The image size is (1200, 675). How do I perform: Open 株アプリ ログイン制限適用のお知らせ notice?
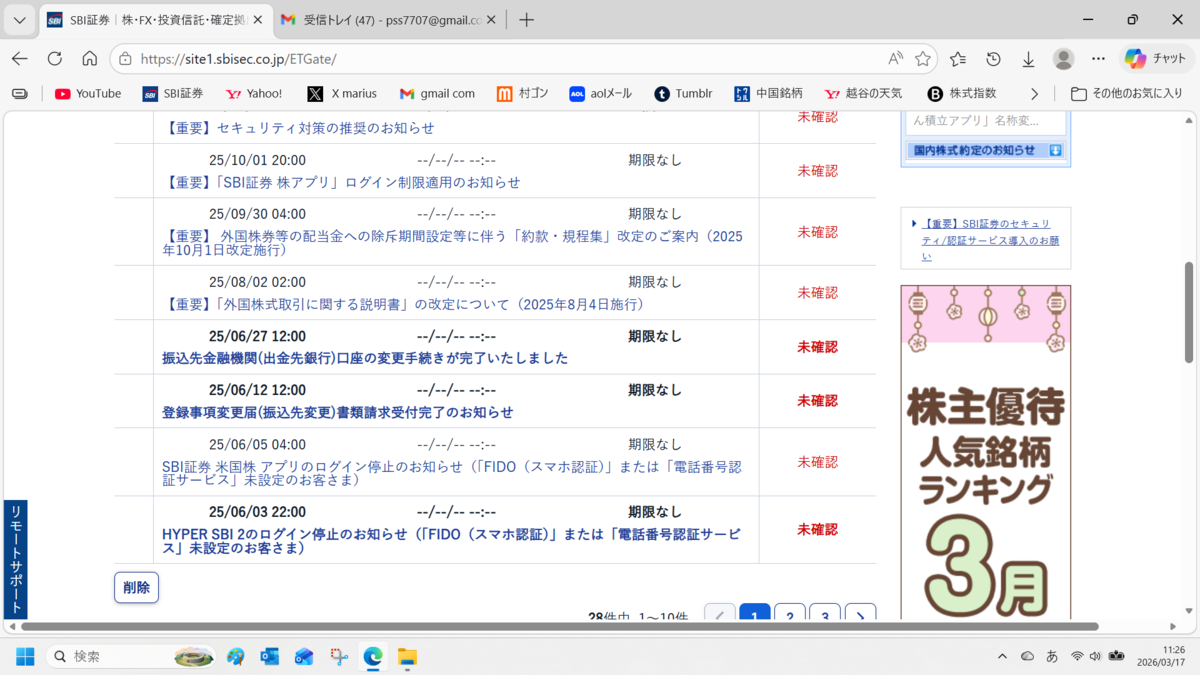341,182
